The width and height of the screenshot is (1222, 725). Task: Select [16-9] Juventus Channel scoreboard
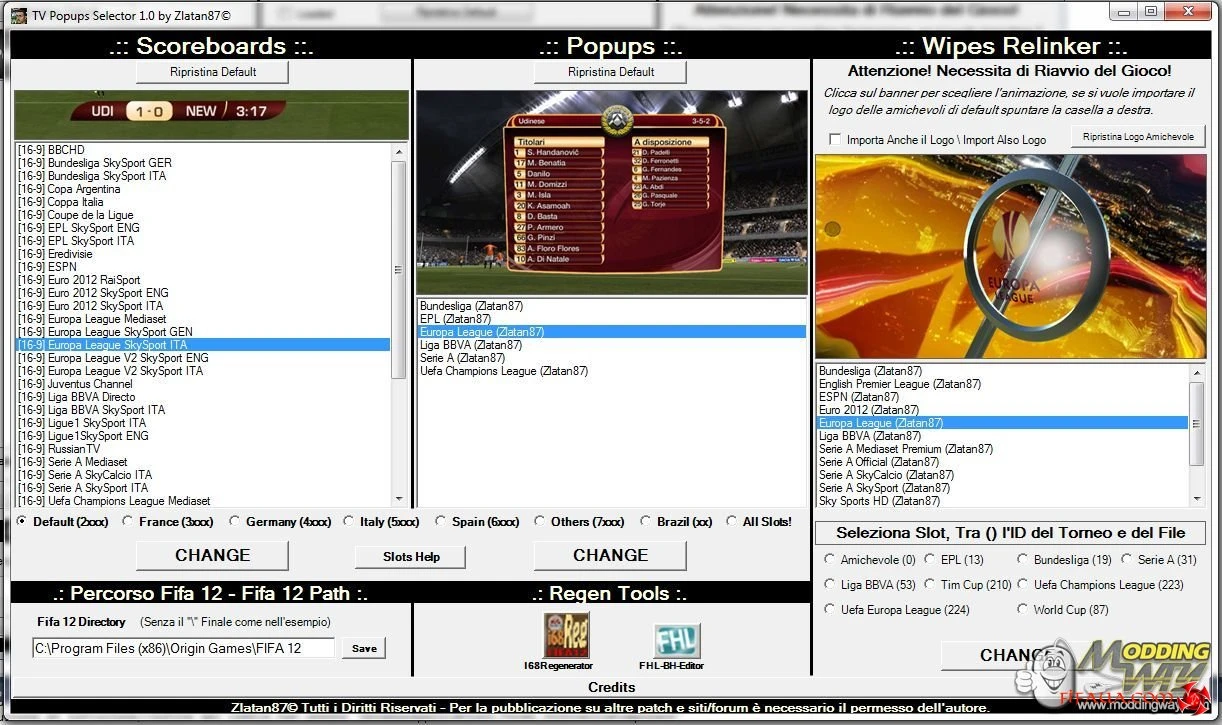204,384
